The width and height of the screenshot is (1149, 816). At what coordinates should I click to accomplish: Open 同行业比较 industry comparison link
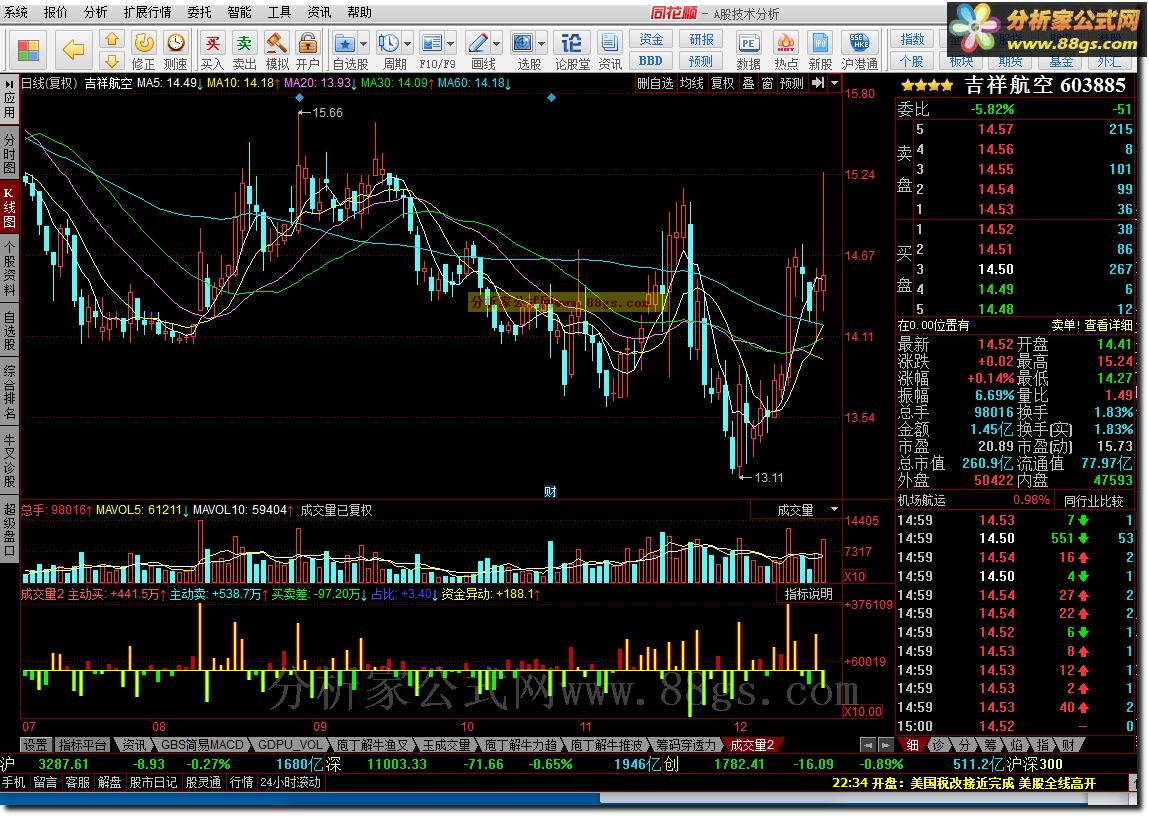(x=1093, y=501)
